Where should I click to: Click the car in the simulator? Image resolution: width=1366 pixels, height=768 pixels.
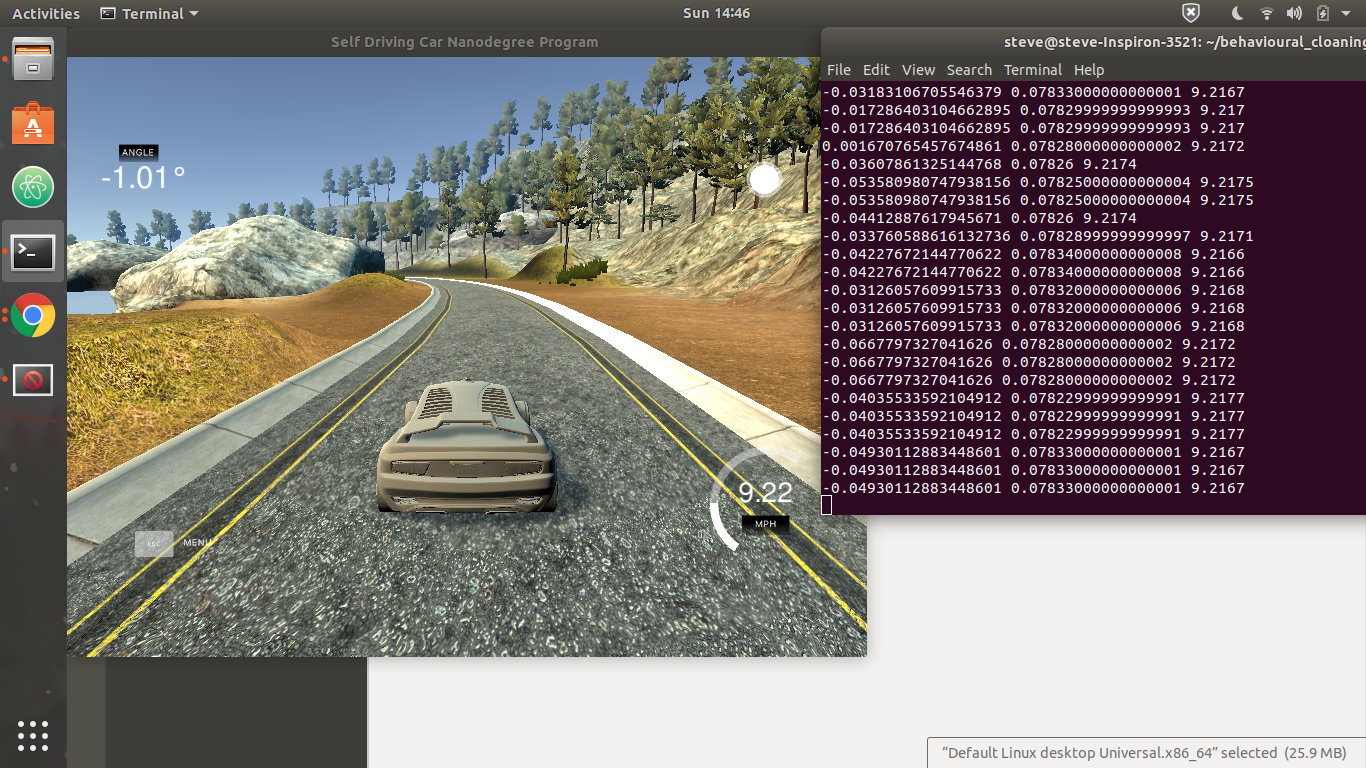tap(466, 448)
